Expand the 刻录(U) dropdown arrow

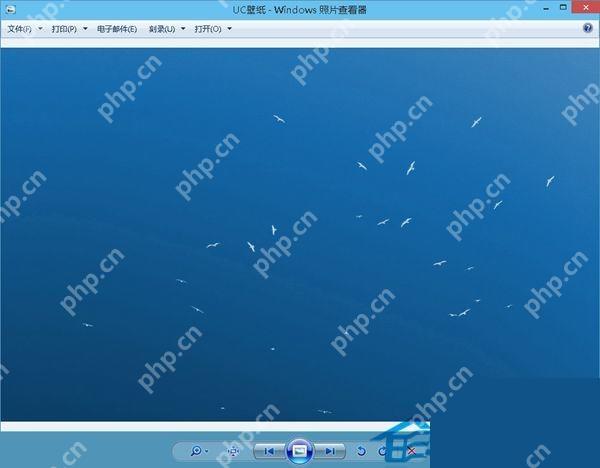point(183,29)
